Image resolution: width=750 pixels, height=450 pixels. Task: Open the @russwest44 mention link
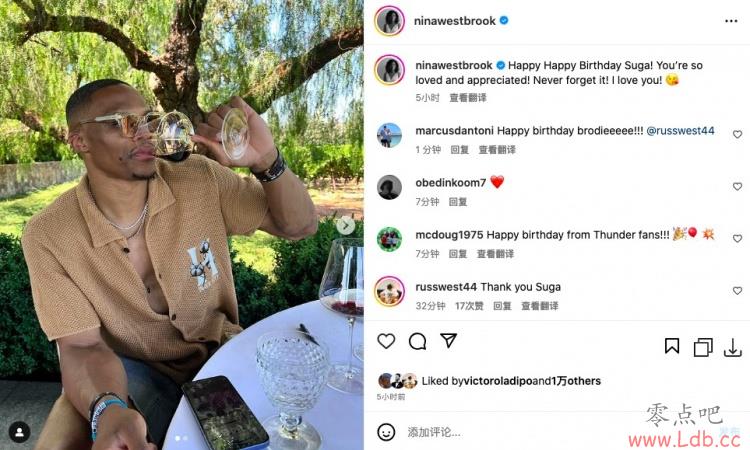point(680,131)
